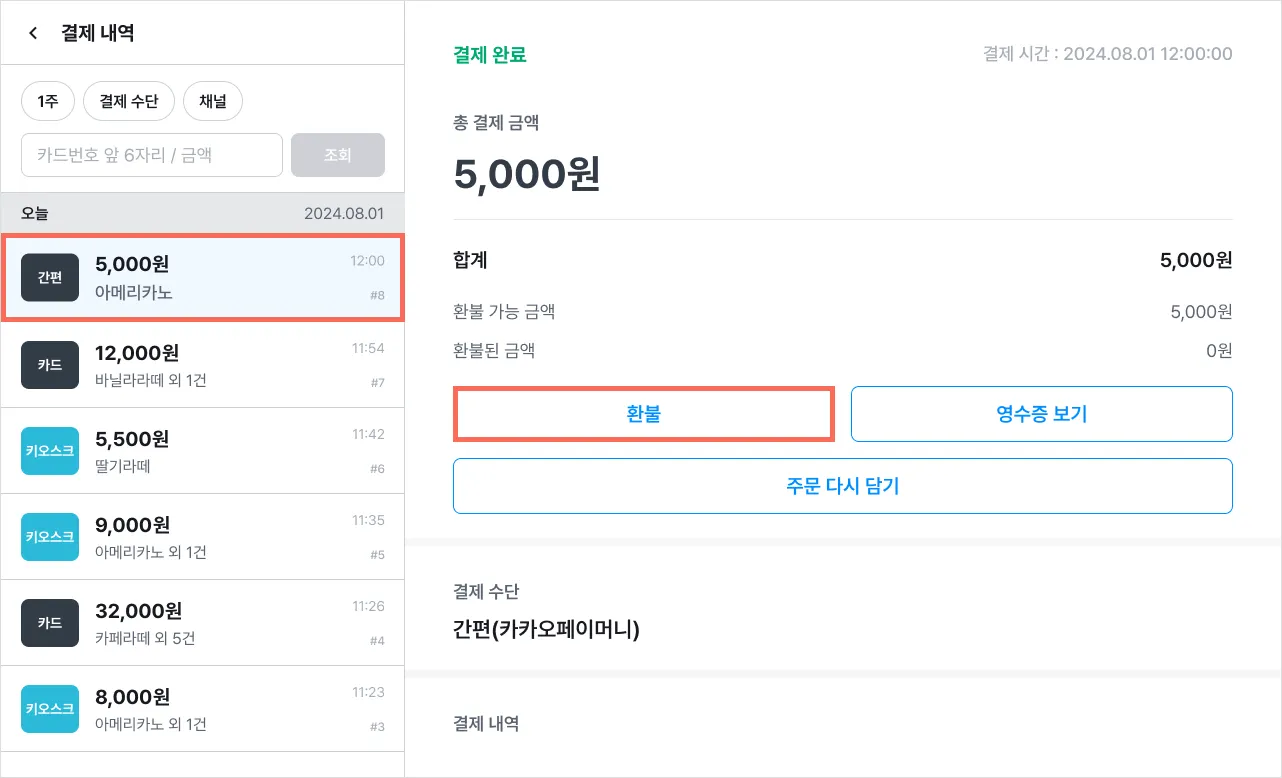
Task: Select the 8,000원 payment entry #3
Action: coord(230,709)
